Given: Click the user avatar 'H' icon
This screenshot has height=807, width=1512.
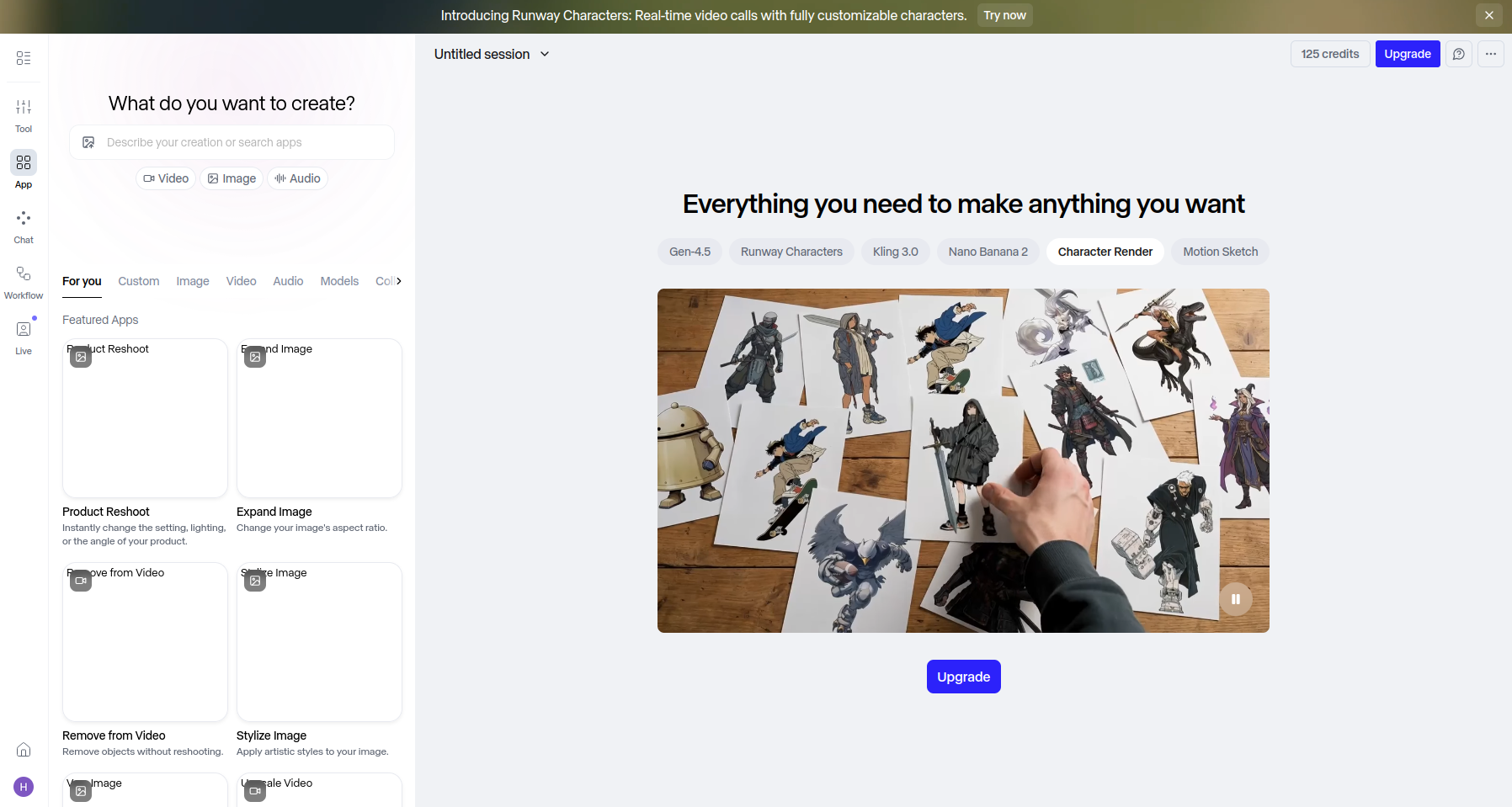Looking at the screenshot, I should point(24,787).
